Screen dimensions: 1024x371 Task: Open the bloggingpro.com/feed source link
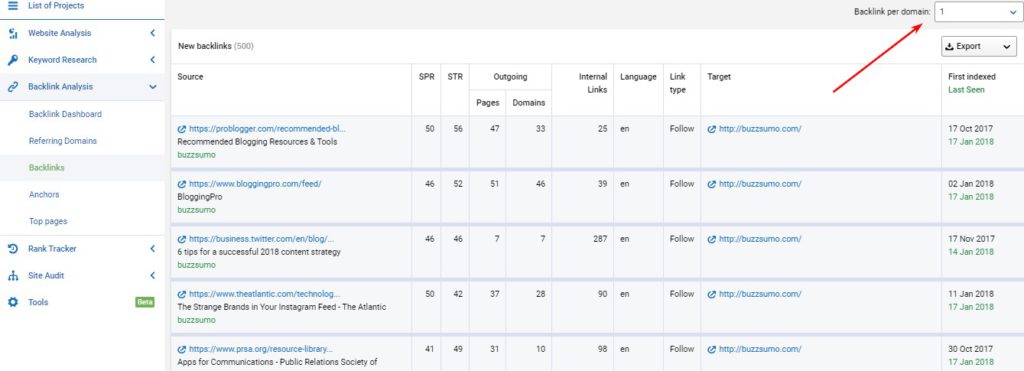255,184
